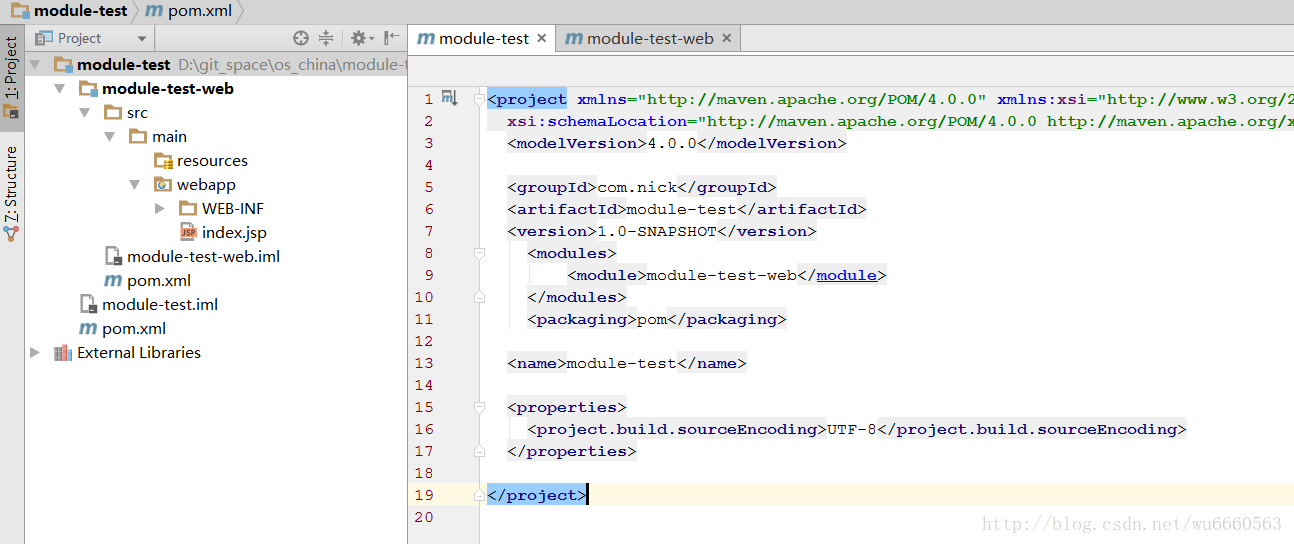This screenshot has width=1294, height=544.
Task: Collapse the module-test root tree node
Action: pyautogui.click(x=36, y=64)
